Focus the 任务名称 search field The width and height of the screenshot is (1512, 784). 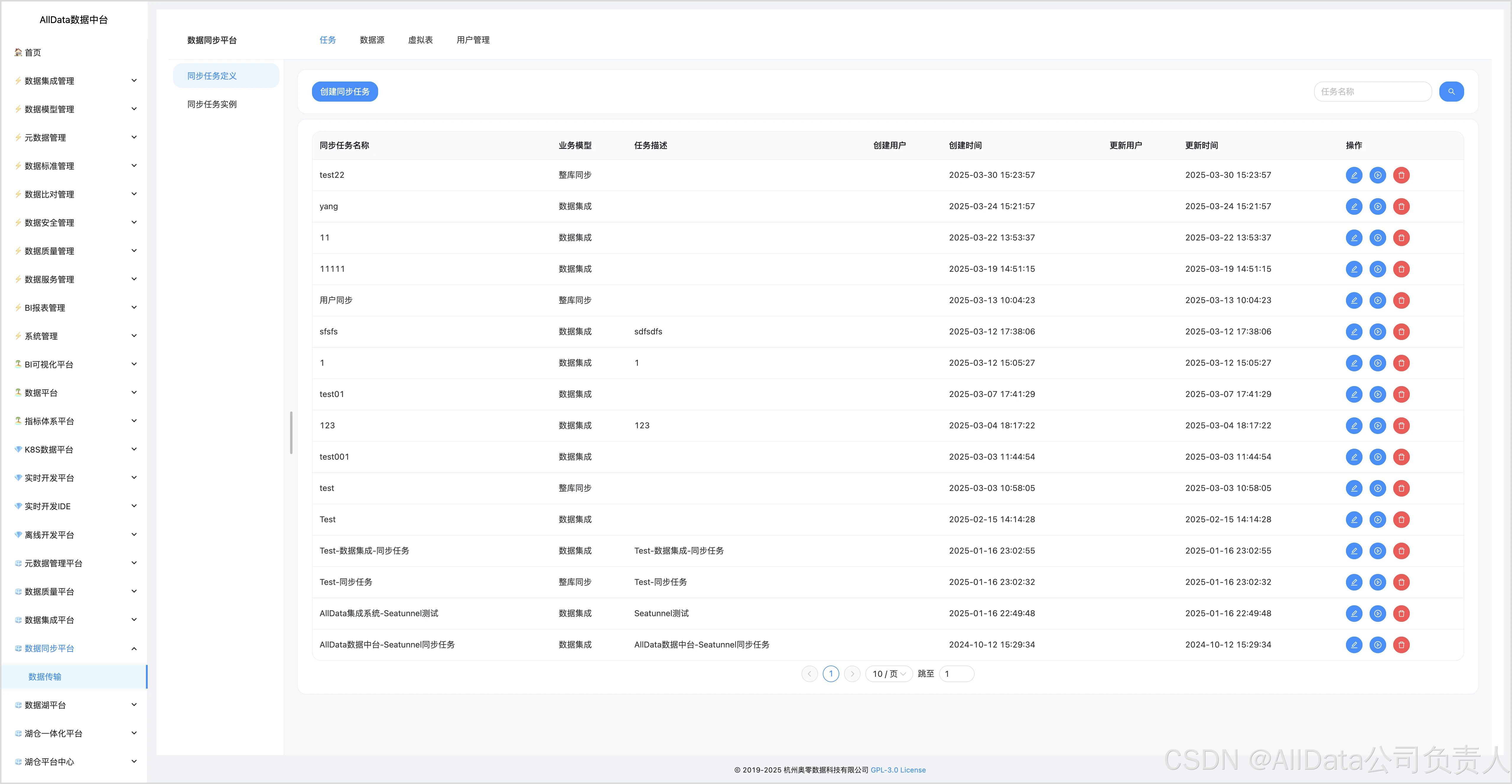[1372, 92]
